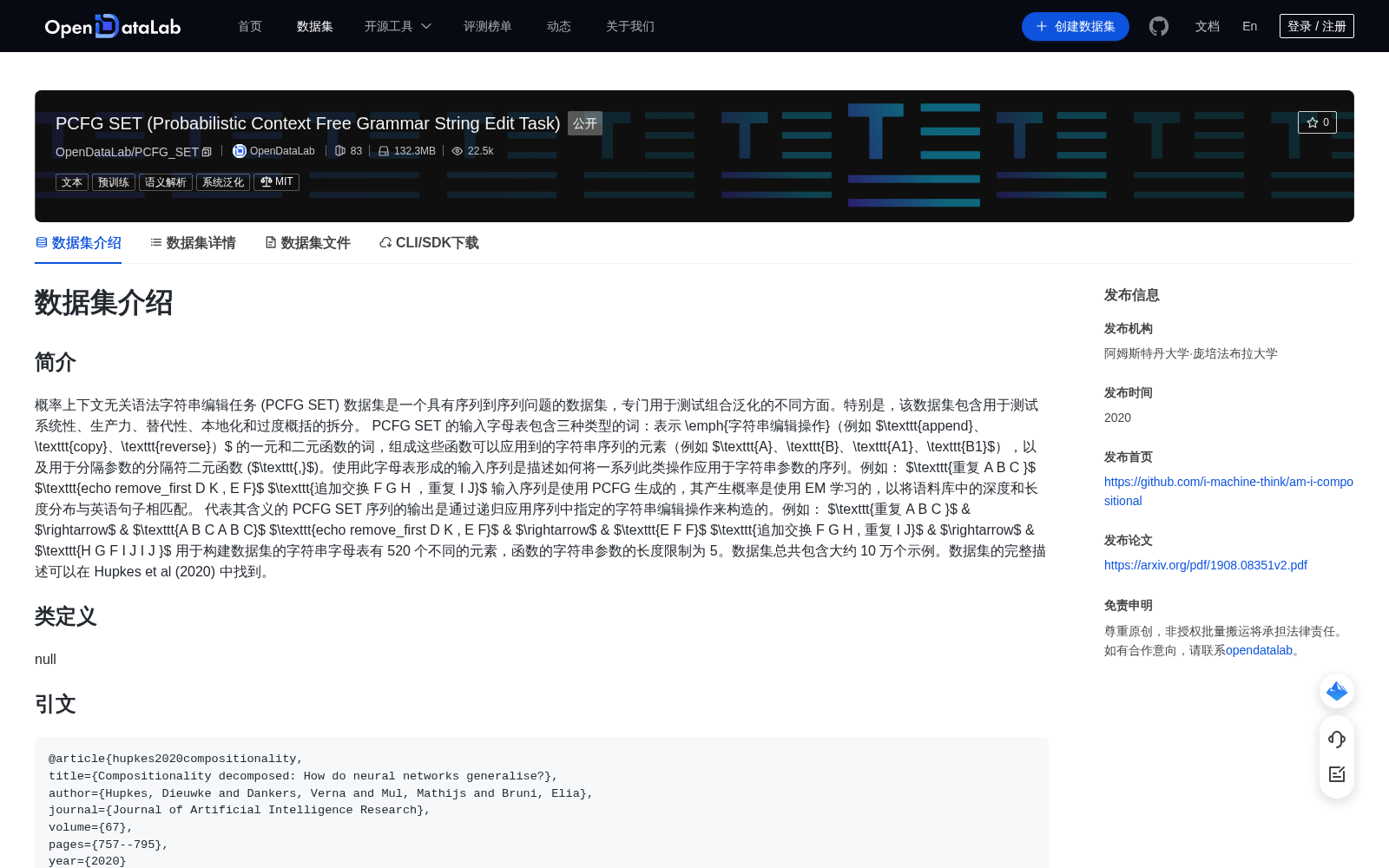
Task: Open the 关于我们 menu item
Action: [x=630, y=26]
